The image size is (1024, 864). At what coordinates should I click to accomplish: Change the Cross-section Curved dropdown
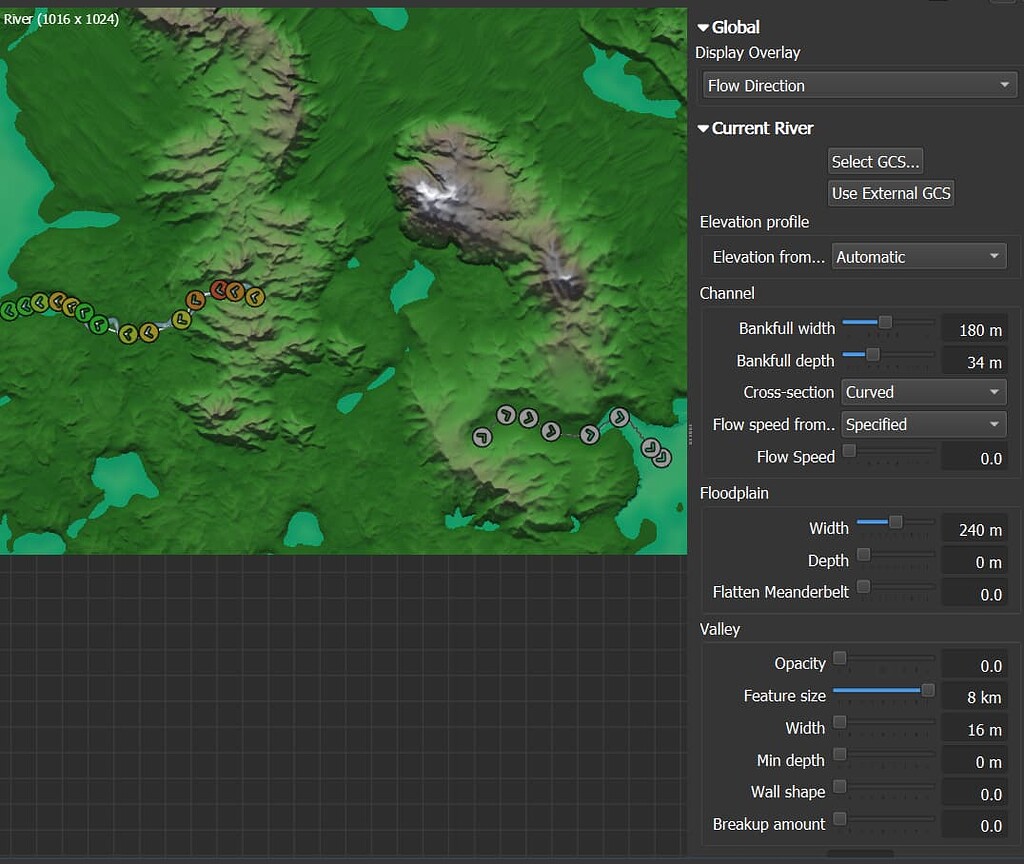coord(923,393)
